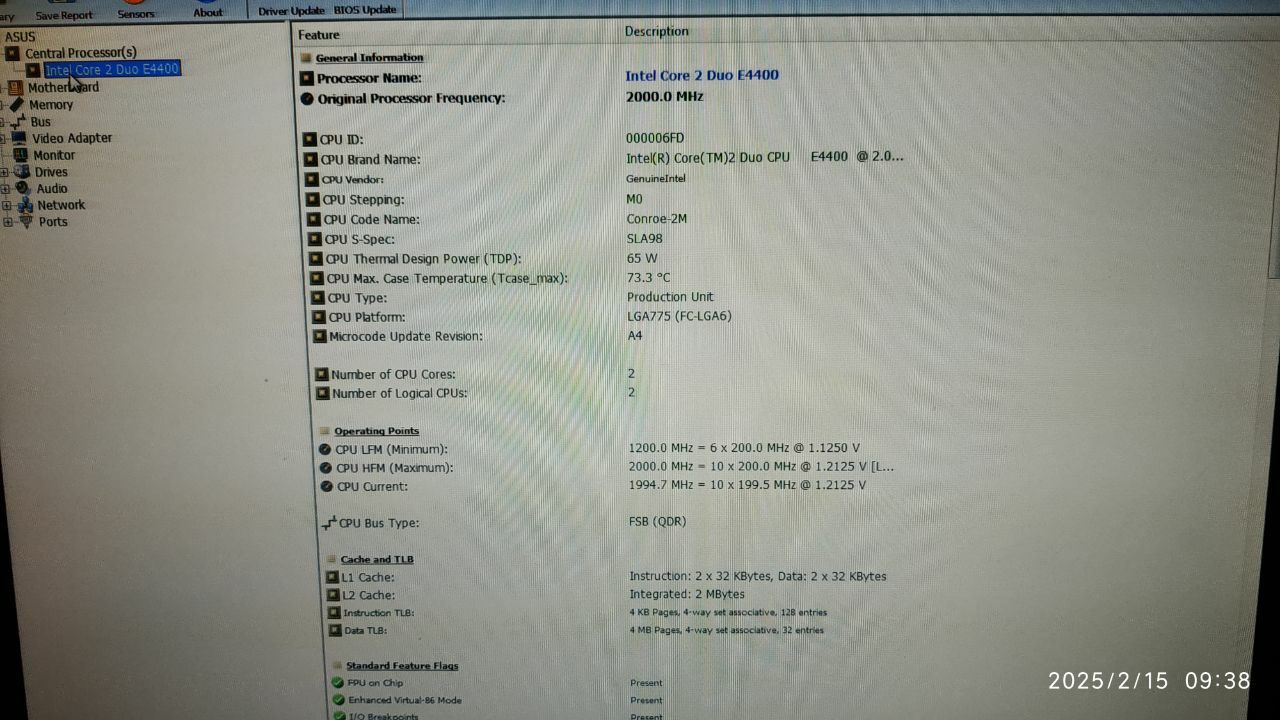
Task: Click the CPU ID row icon
Action: [x=310, y=140]
